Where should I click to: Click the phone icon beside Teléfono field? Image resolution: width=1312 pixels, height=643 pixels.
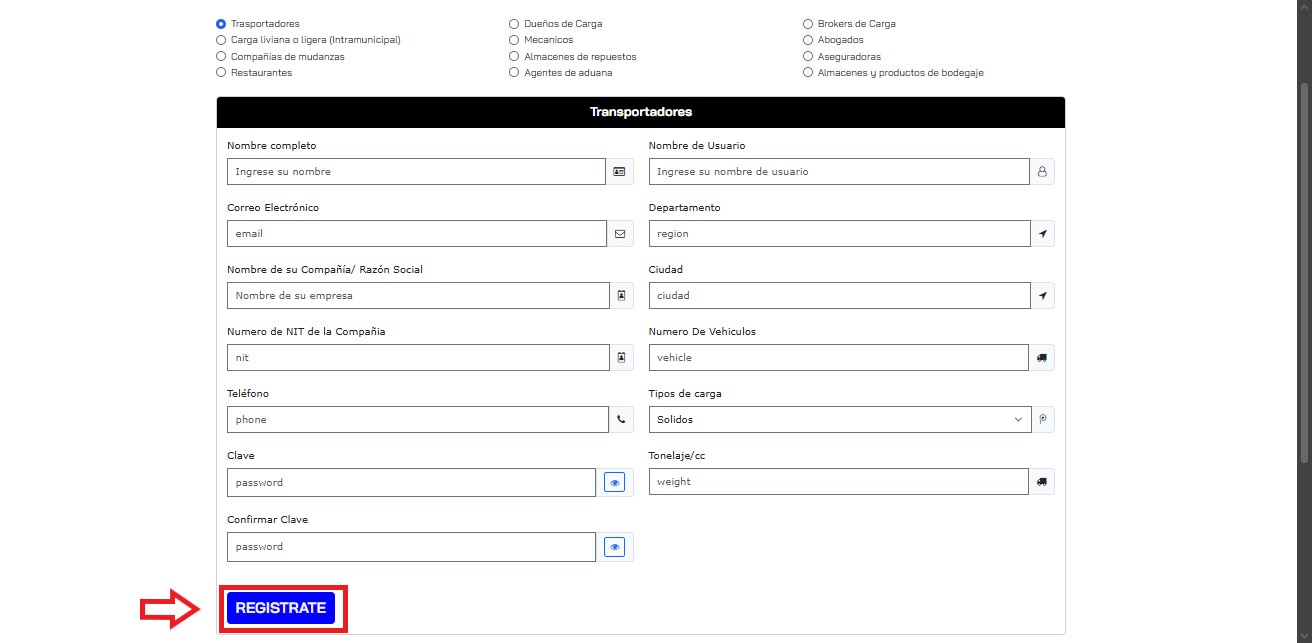pyautogui.click(x=620, y=420)
